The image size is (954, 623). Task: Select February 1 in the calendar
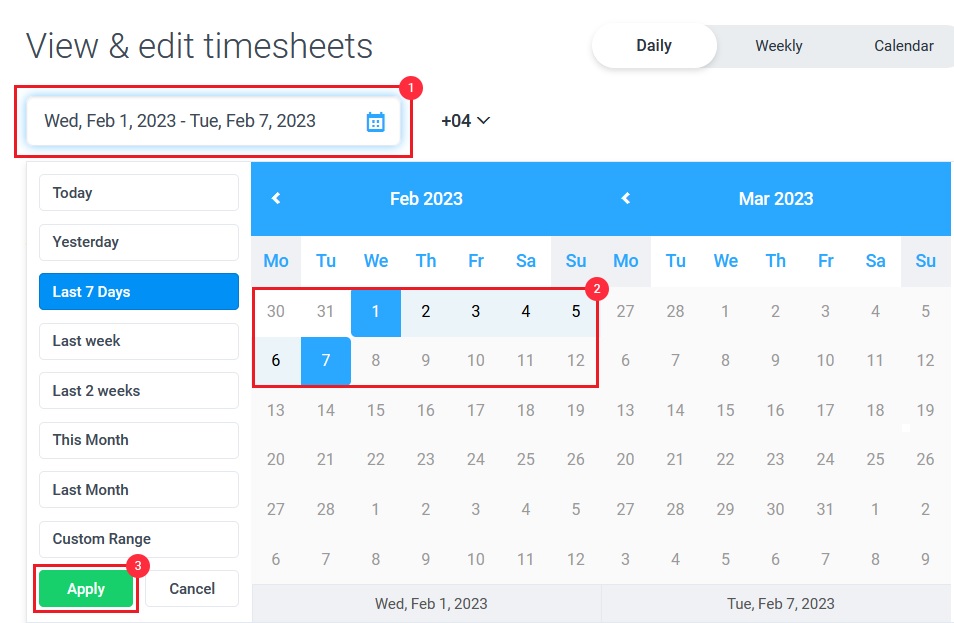tap(375, 312)
